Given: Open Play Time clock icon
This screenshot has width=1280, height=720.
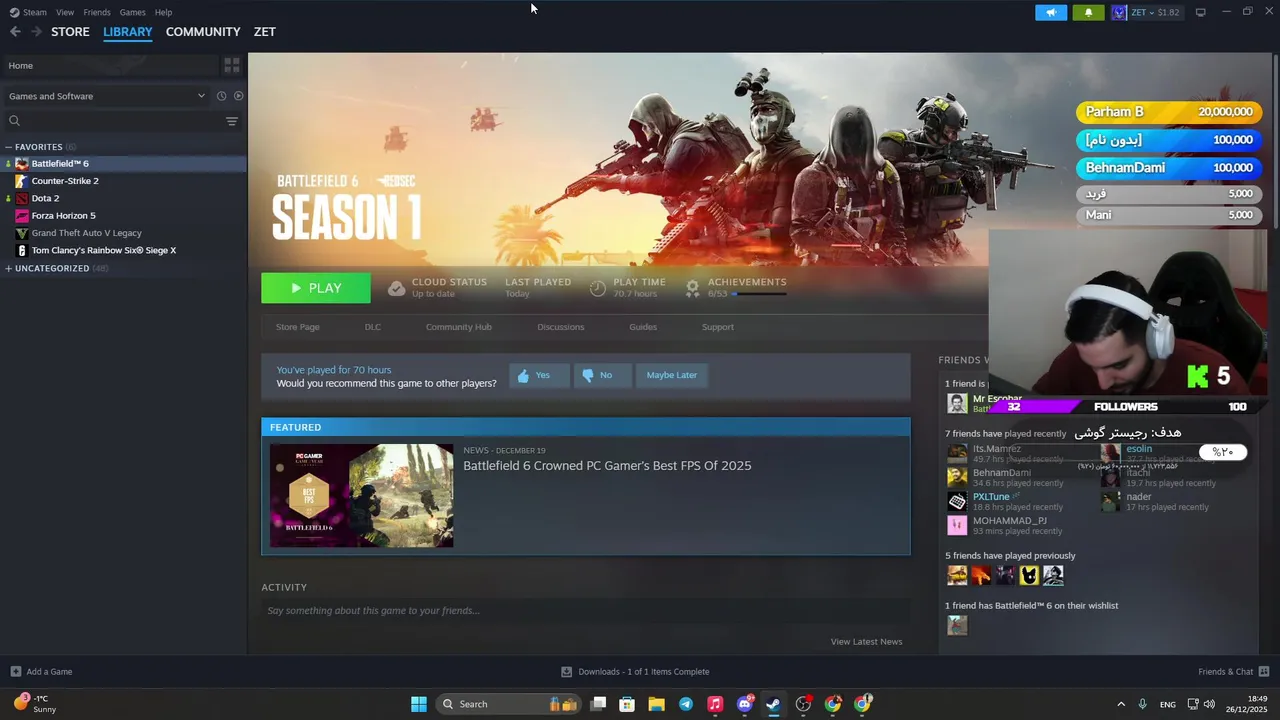Looking at the screenshot, I should 598,288.
